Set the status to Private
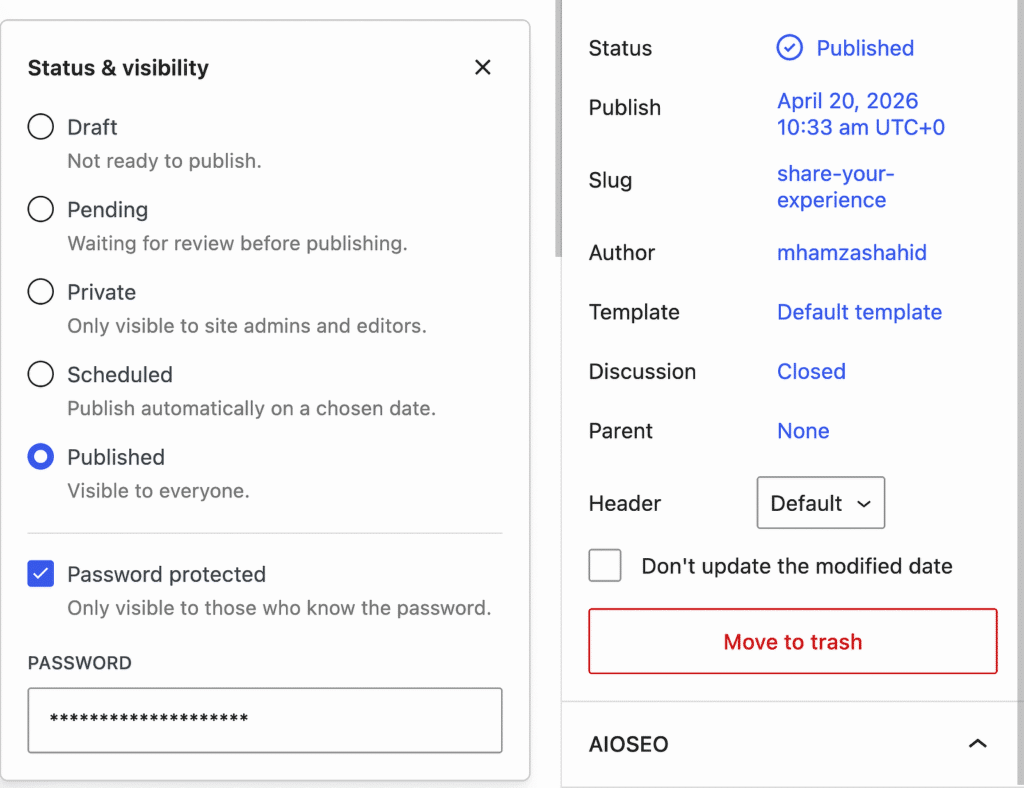Screen dimensions: 1024x788 click(40, 292)
